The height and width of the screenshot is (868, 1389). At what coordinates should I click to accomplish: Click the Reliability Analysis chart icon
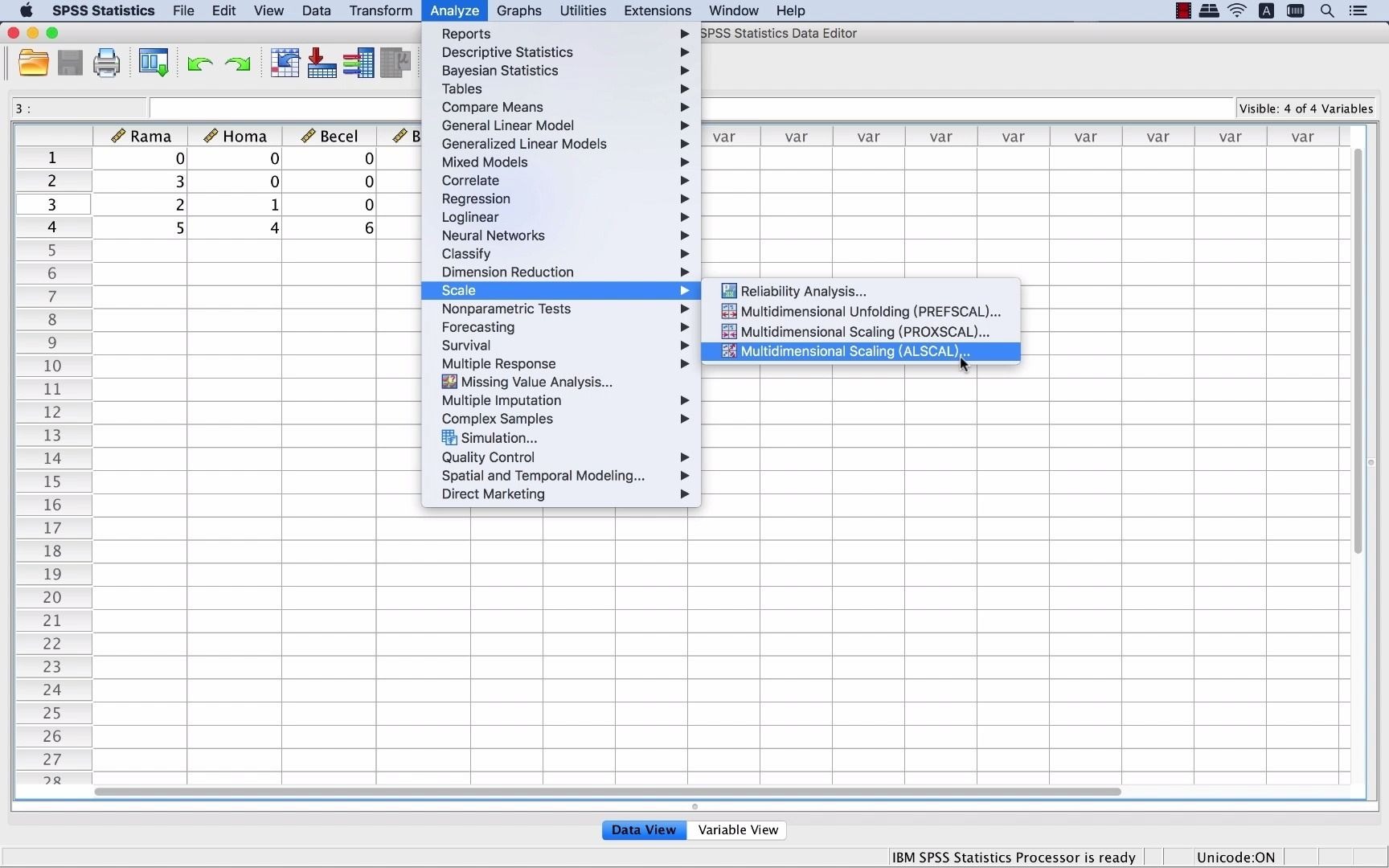point(729,291)
